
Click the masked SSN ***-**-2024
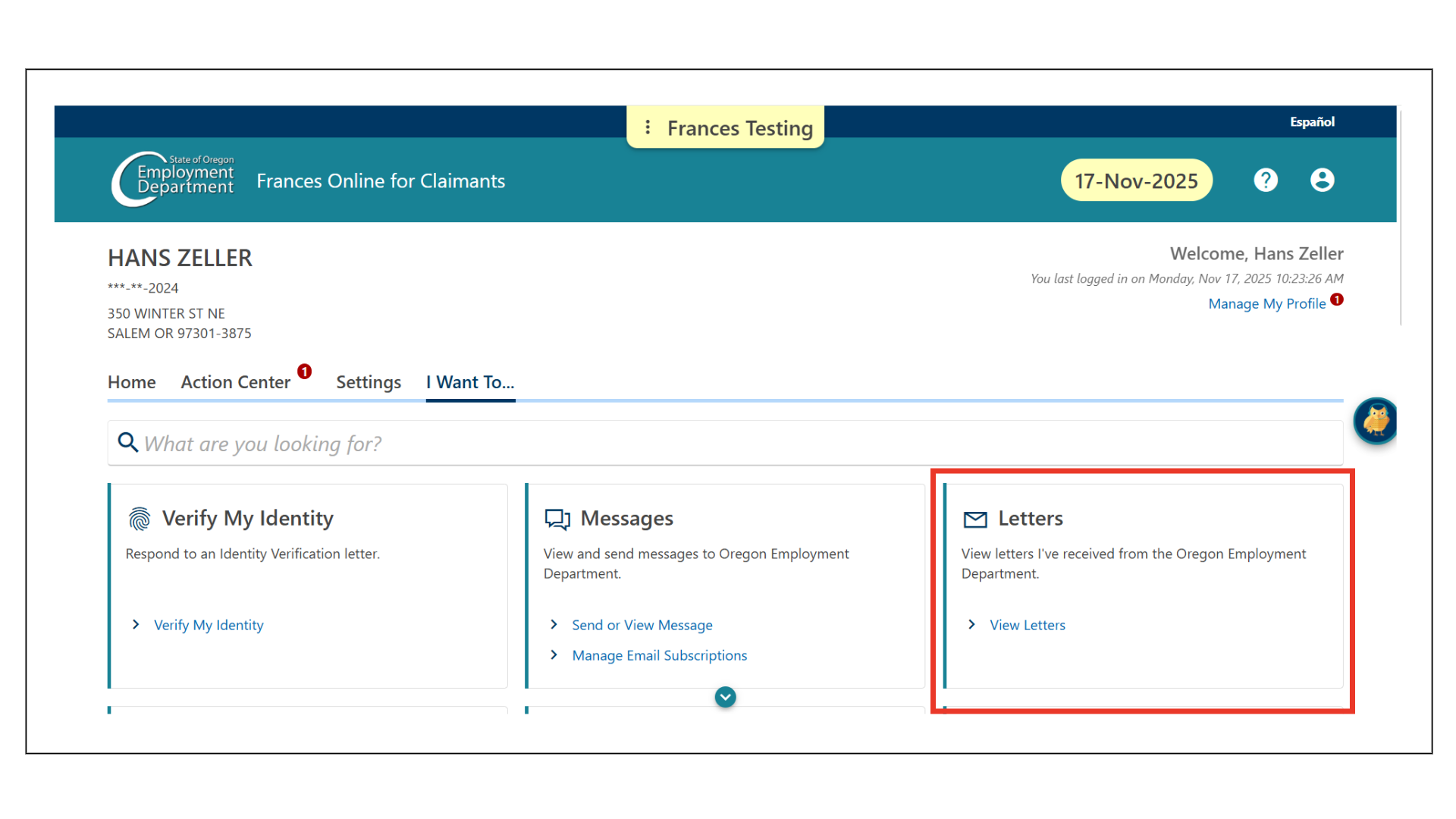coord(143,288)
